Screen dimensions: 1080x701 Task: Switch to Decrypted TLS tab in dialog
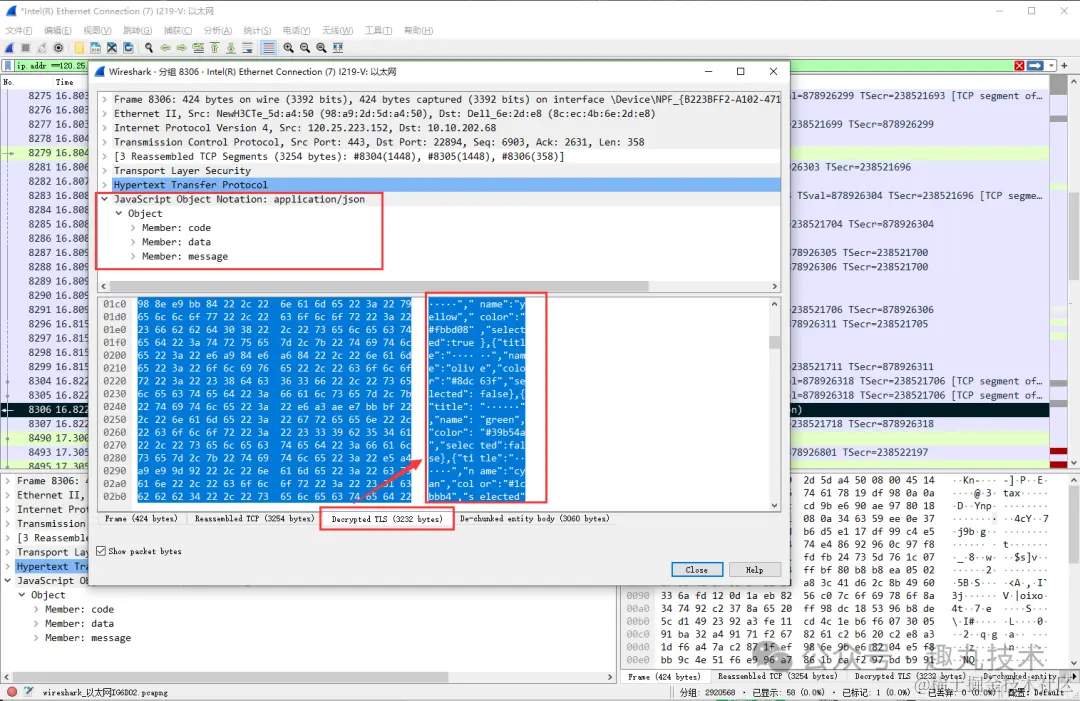click(387, 519)
